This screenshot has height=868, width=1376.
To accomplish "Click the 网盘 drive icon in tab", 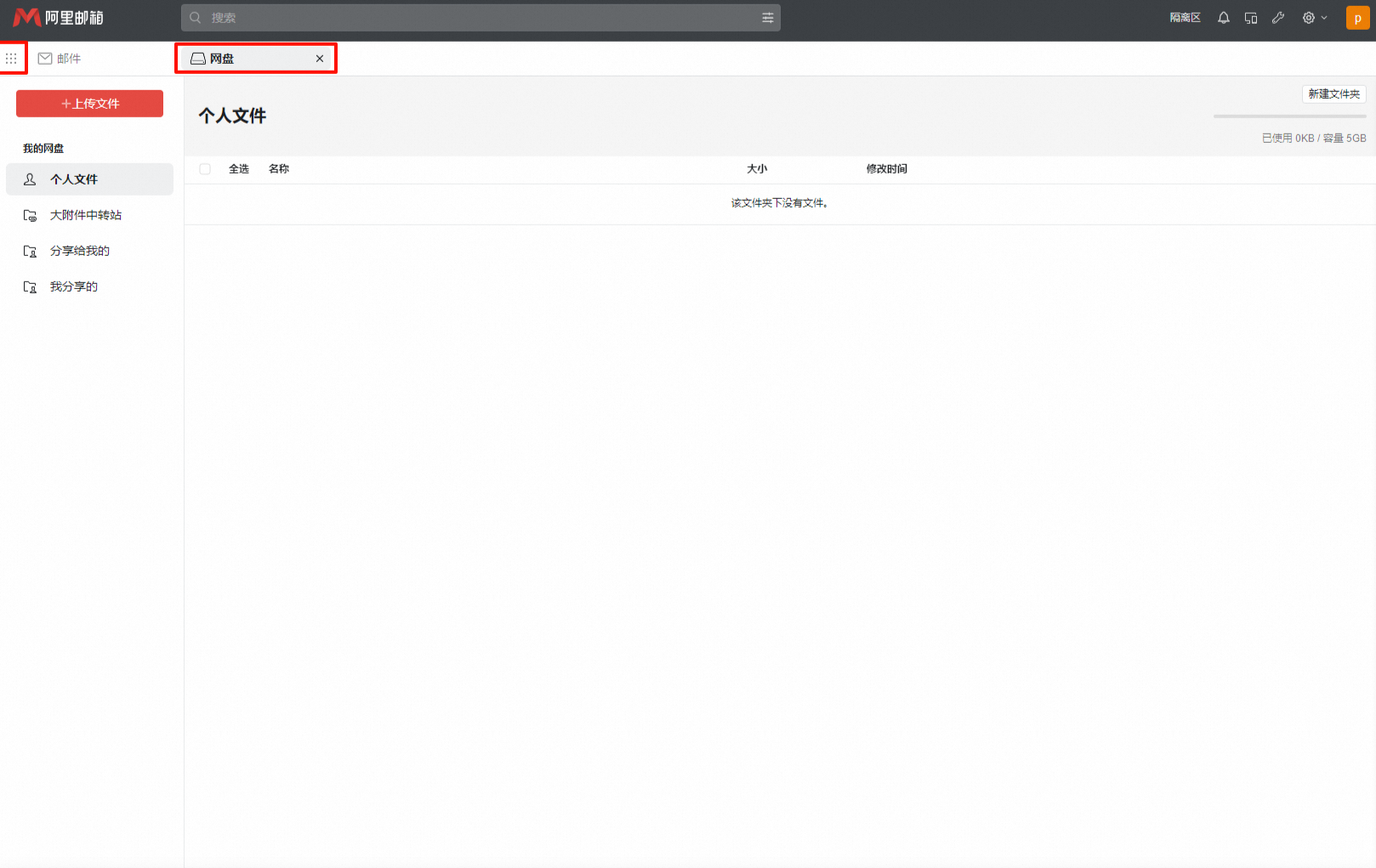I will (198, 59).
